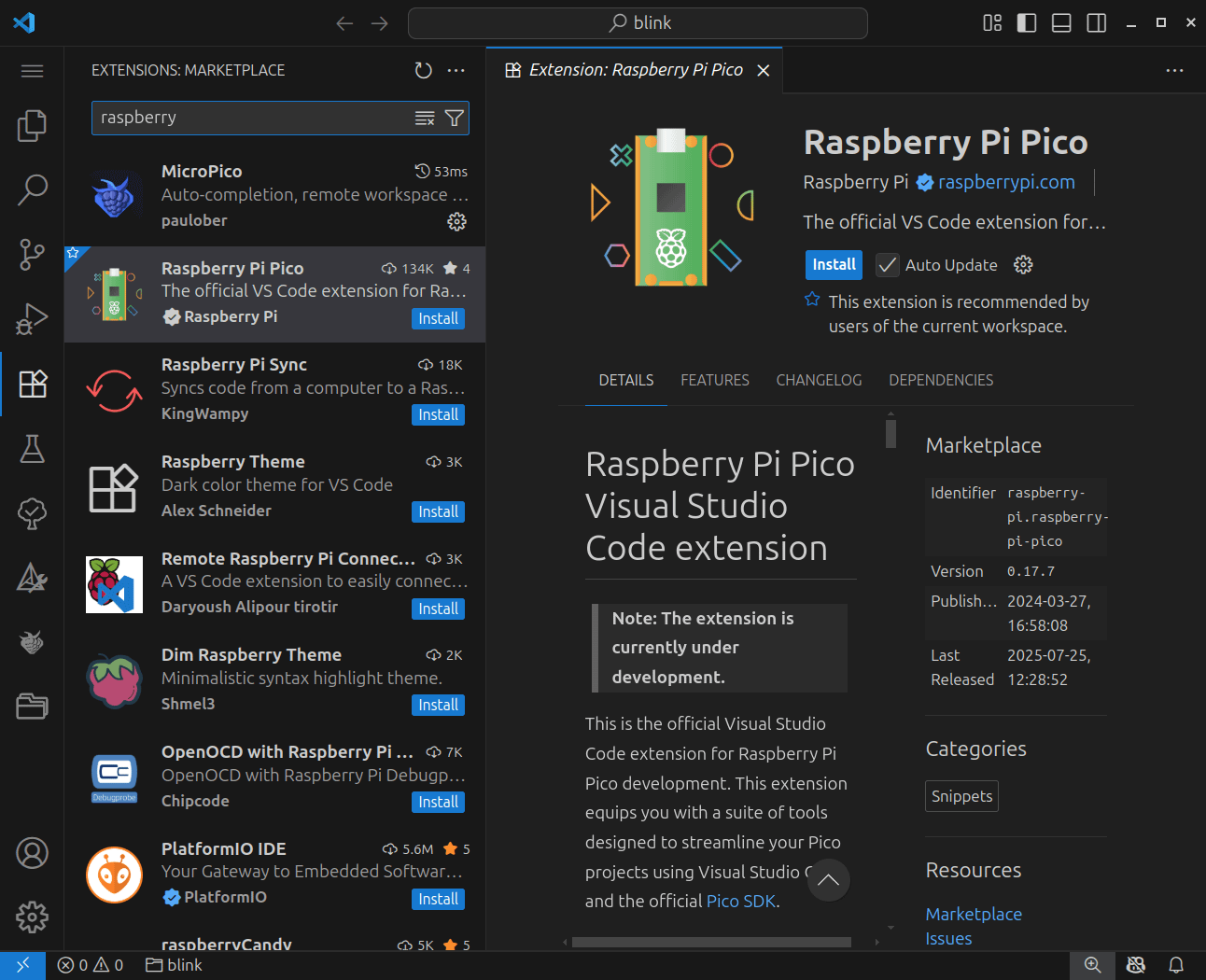Open the application hamburger menu
This screenshot has width=1206, height=980.
pos(32,71)
